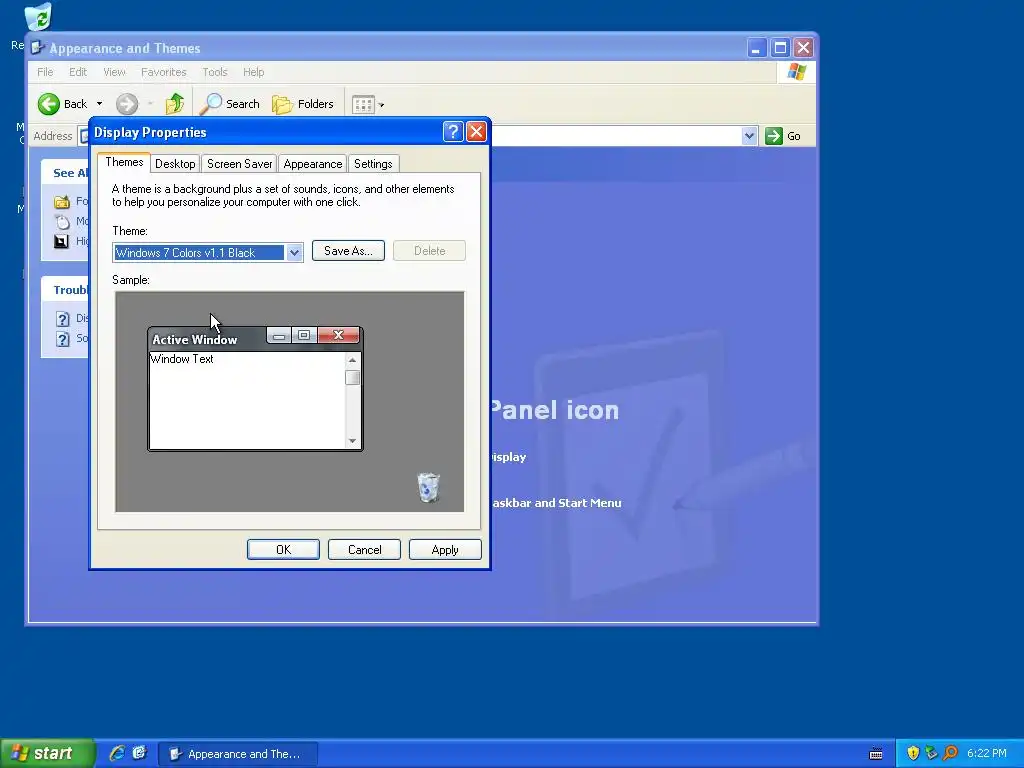Expand the Theme dropdown arrow

click(295, 253)
